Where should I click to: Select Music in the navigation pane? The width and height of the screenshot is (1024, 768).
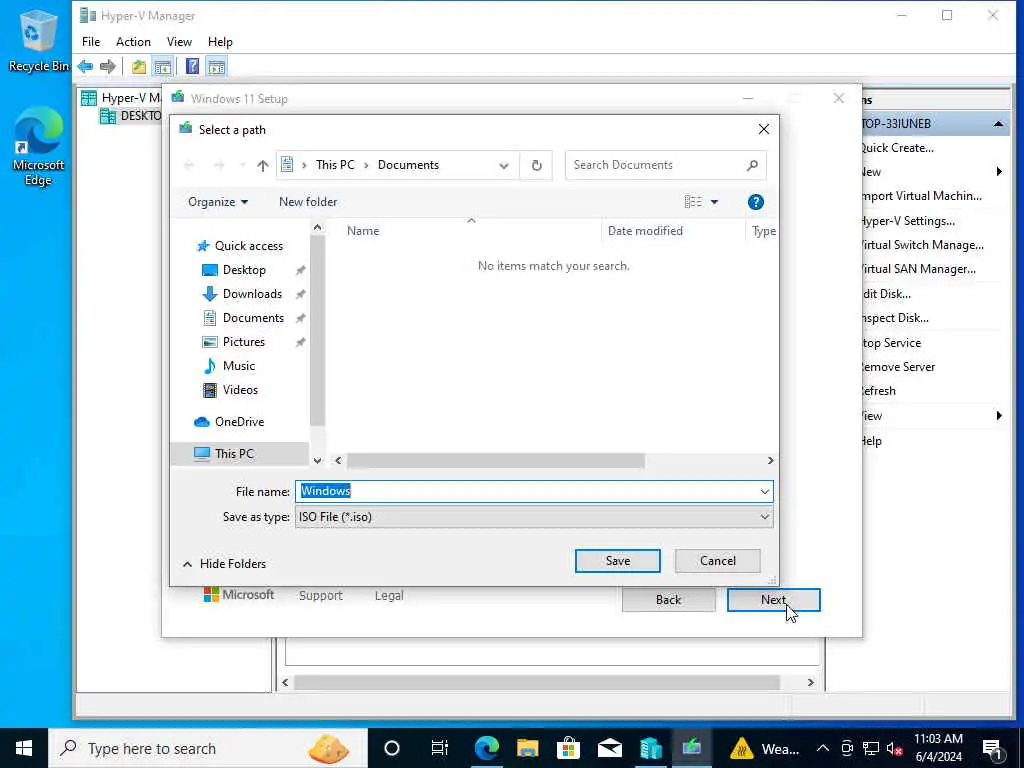(x=238, y=366)
